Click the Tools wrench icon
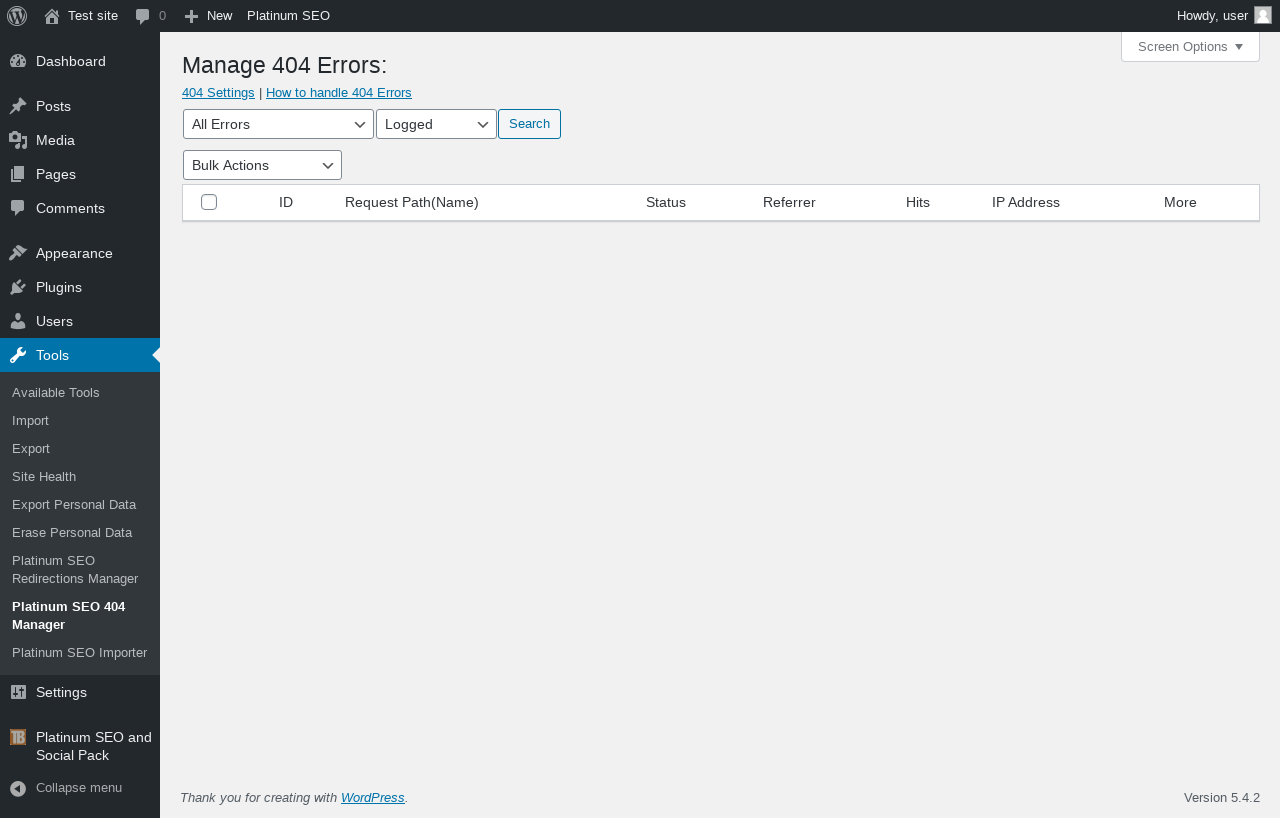The width and height of the screenshot is (1280, 818). 18,355
